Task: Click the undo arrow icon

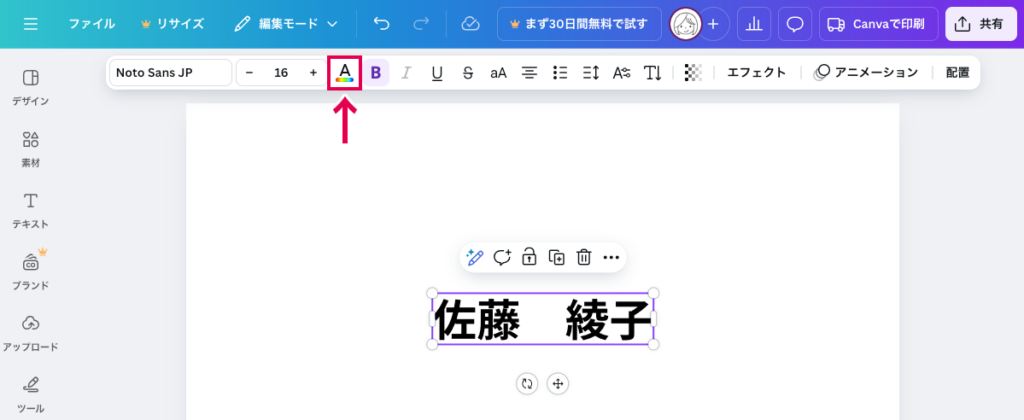Action: [x=381, y=23]
